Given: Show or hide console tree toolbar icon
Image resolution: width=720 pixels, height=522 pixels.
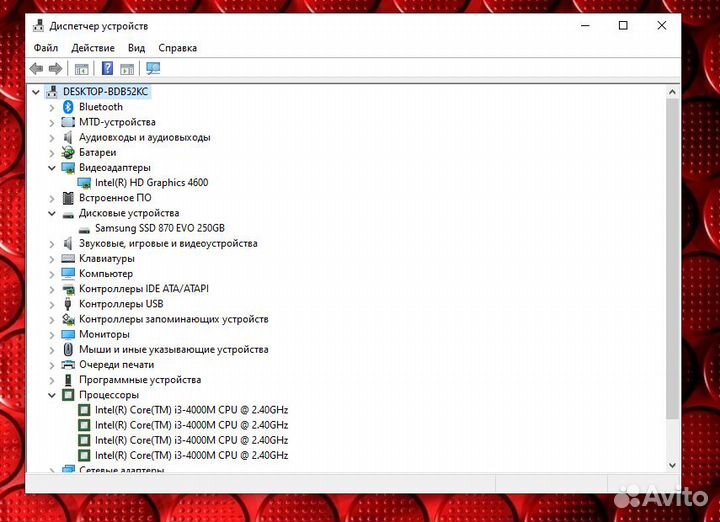Looking at the screenshot, I should pyautogui.click(x=81, y=69).
